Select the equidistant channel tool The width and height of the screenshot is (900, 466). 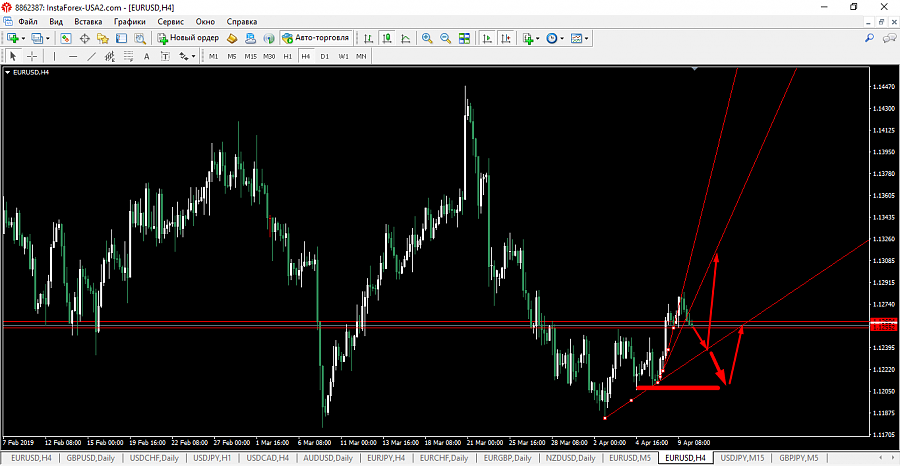point(110,56)
